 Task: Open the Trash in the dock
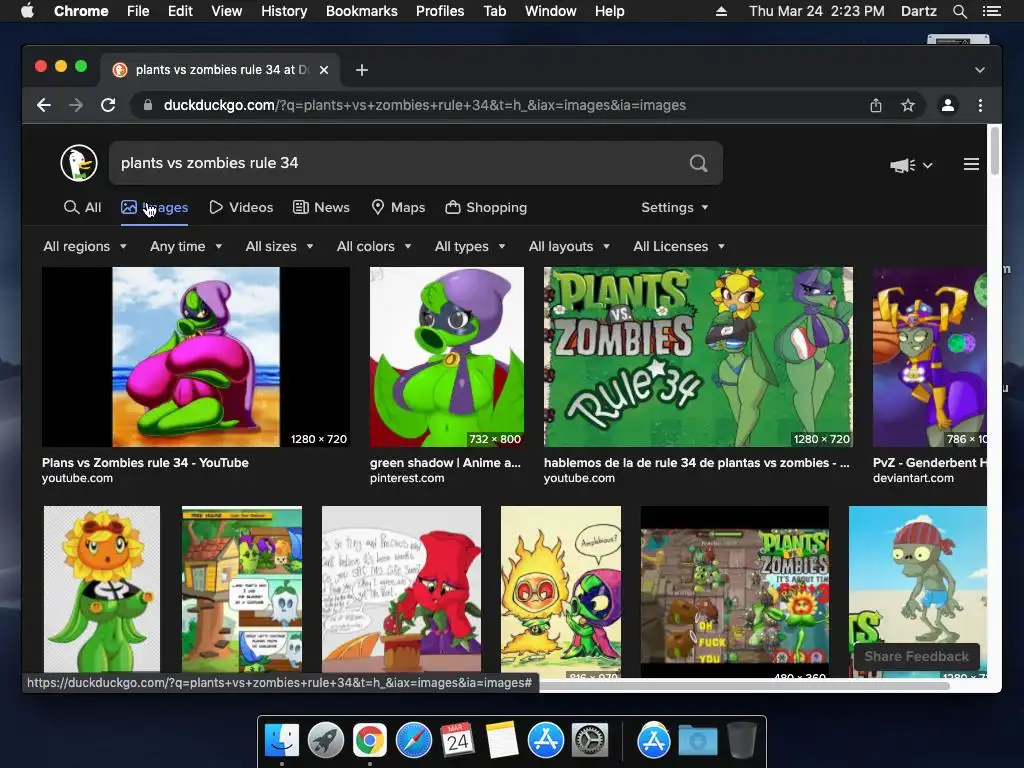[x=741, y=741]
